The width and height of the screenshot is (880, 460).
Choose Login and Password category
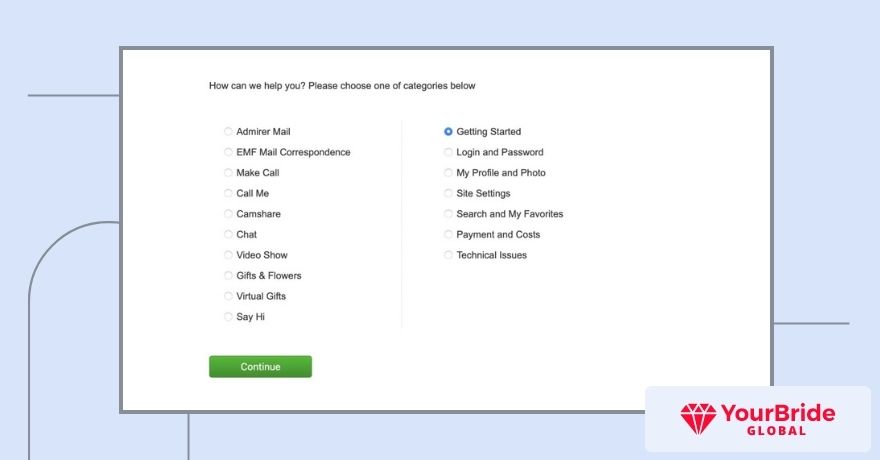click(x=448, y=152)
